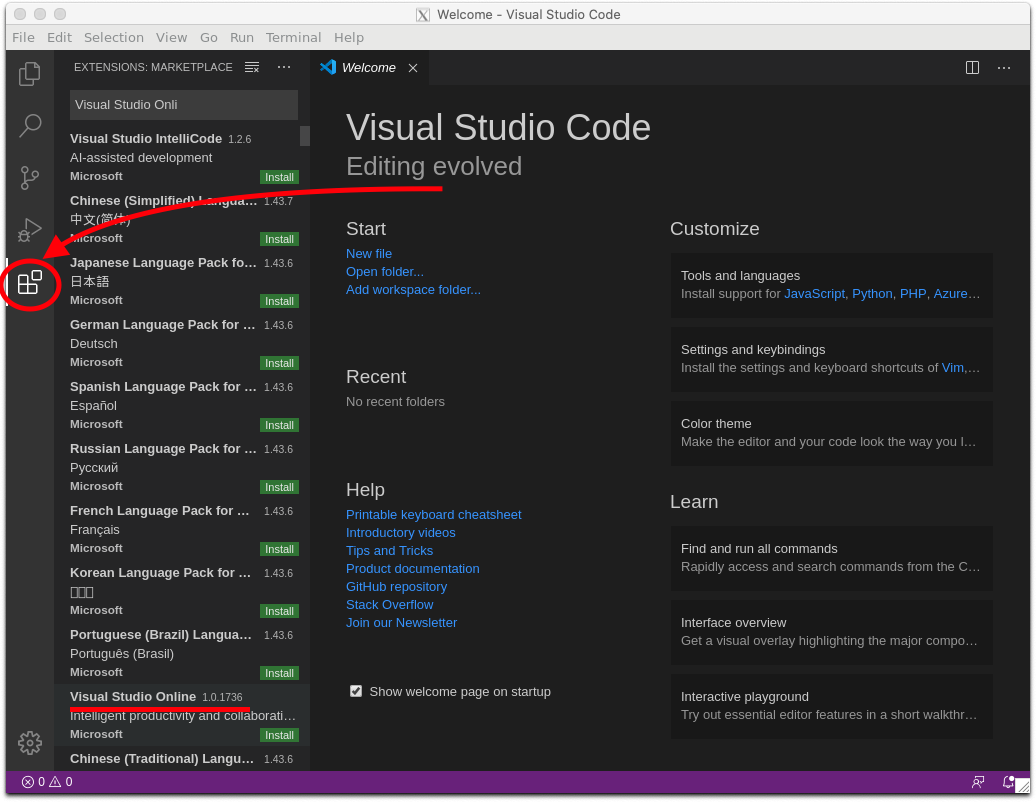The height and width of the screenshot is (802, 1036).
Task: Install Korean Language Pack
Action: 279,612
